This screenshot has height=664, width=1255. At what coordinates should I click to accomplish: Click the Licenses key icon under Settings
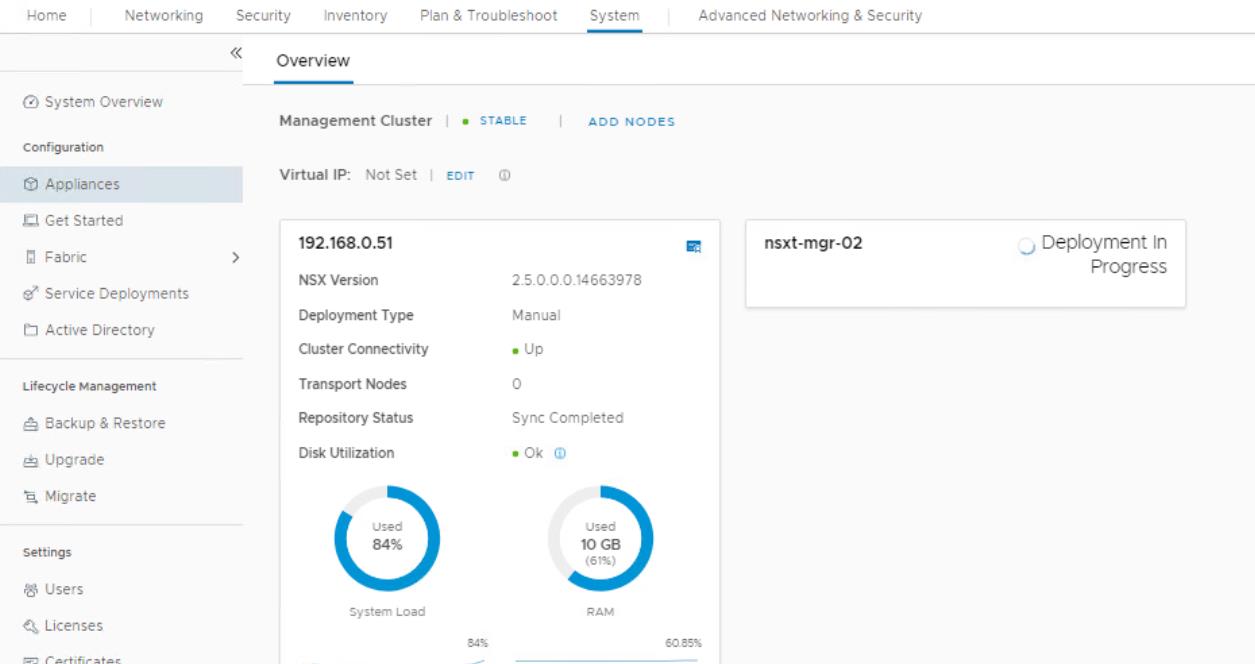pyautogui.click(x=30, y=626)
